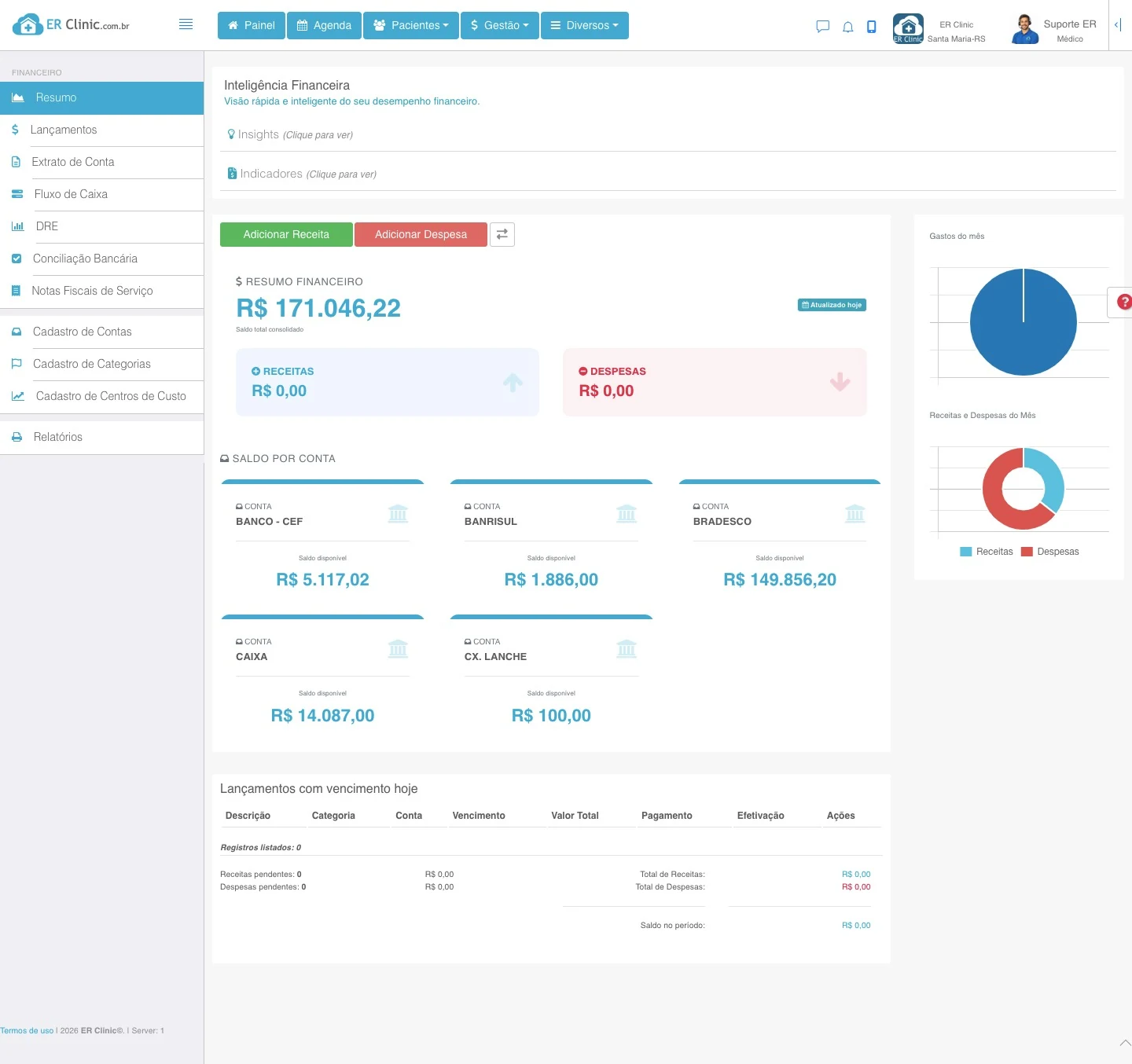This screenshot has width=1132, height=1064.
Task: Open the Gestão dropdown menu
Action: (x=500, y=25)
